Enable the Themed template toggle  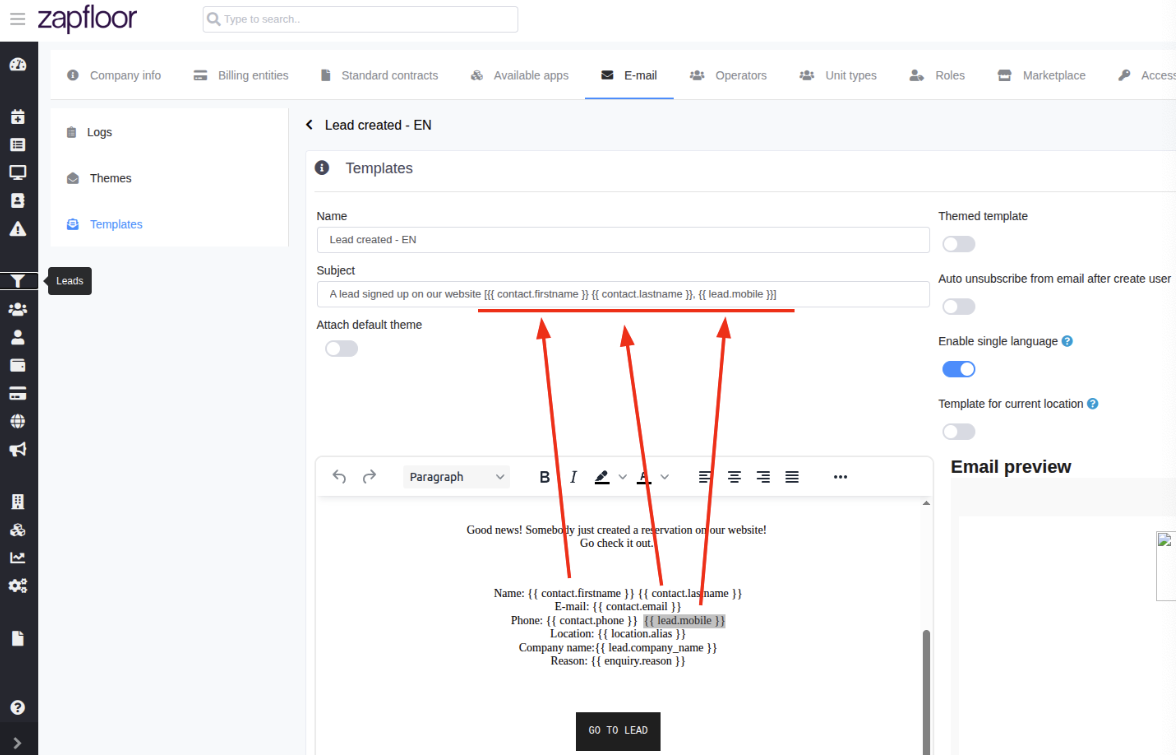pyautogui.click(x=957, y=243)
